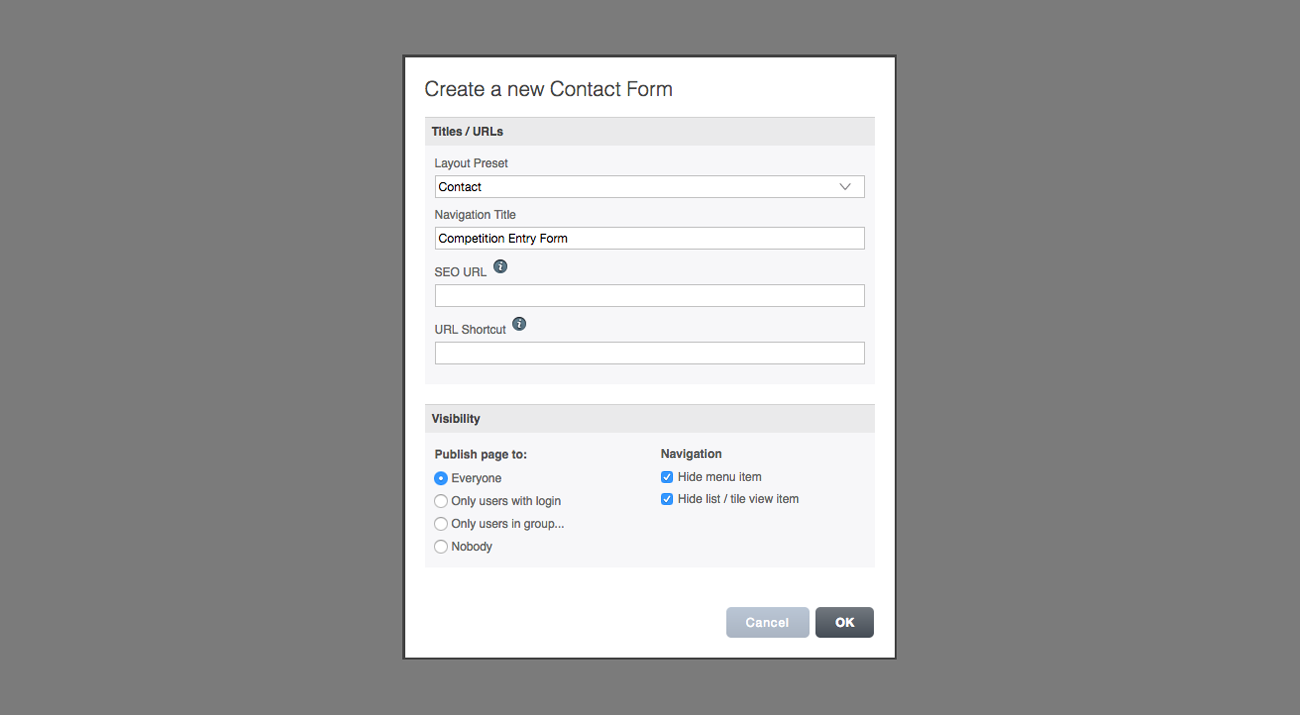Open the Layout Preset dropdown

649,187
